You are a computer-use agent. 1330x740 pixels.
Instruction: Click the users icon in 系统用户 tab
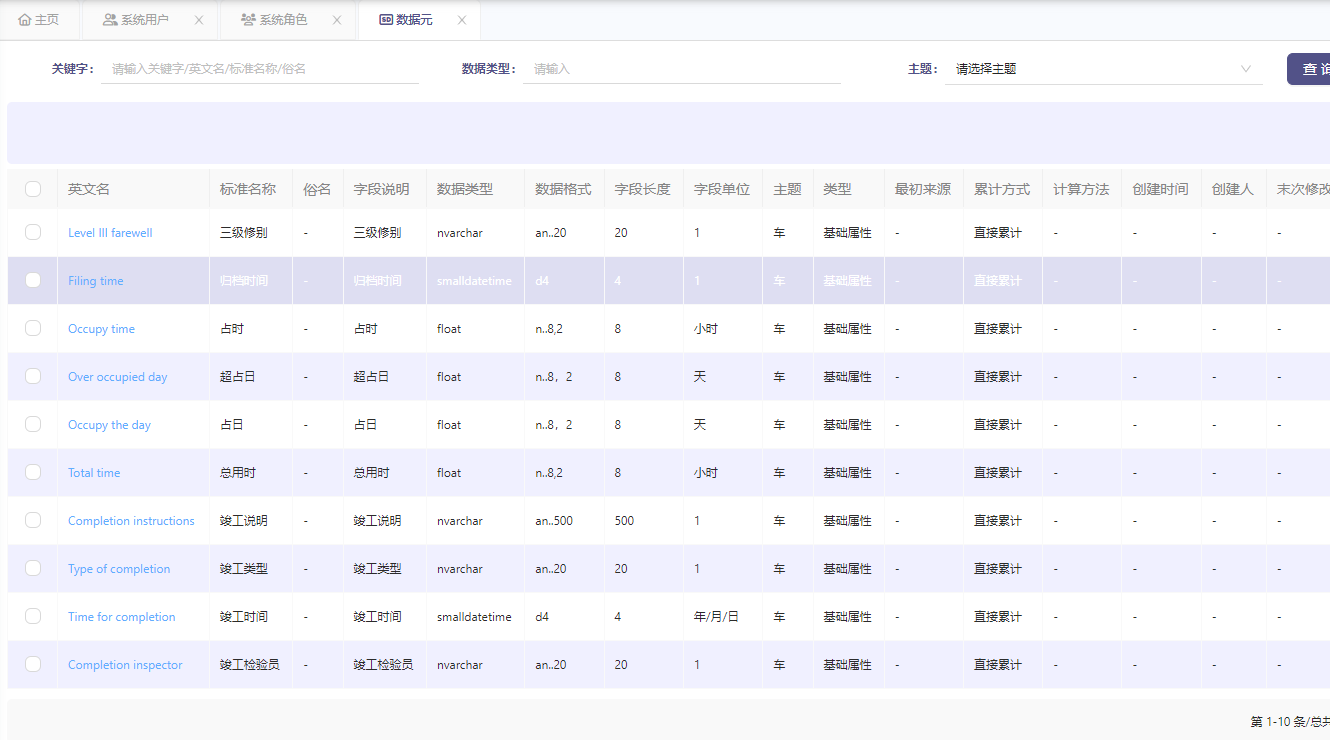110,20
